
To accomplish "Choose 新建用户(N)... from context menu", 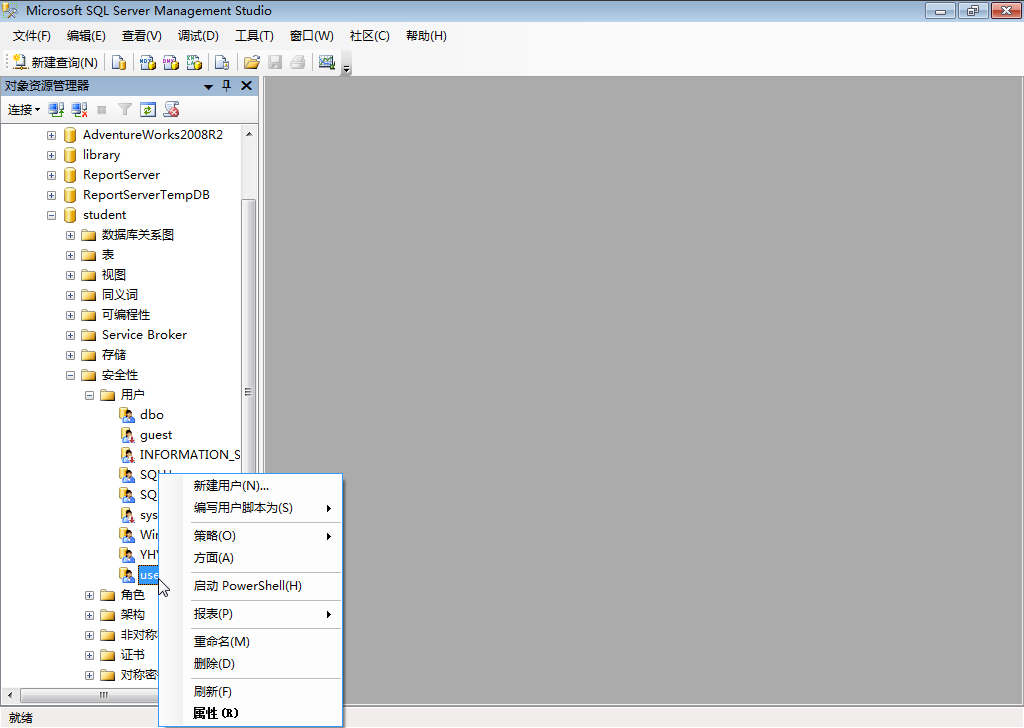I will point(251,486).
